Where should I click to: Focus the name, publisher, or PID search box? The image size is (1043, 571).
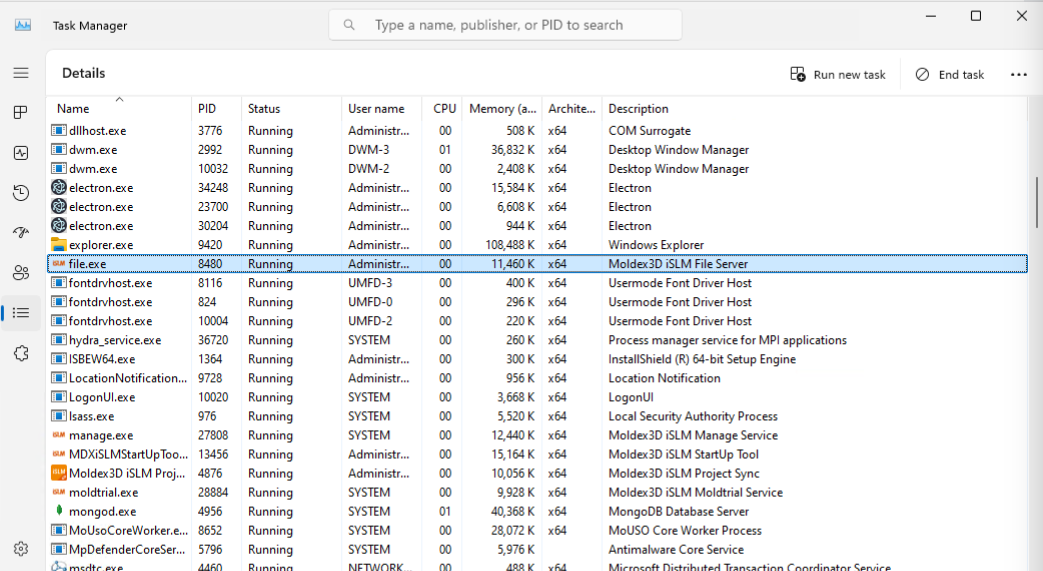(x=505, y=25)
